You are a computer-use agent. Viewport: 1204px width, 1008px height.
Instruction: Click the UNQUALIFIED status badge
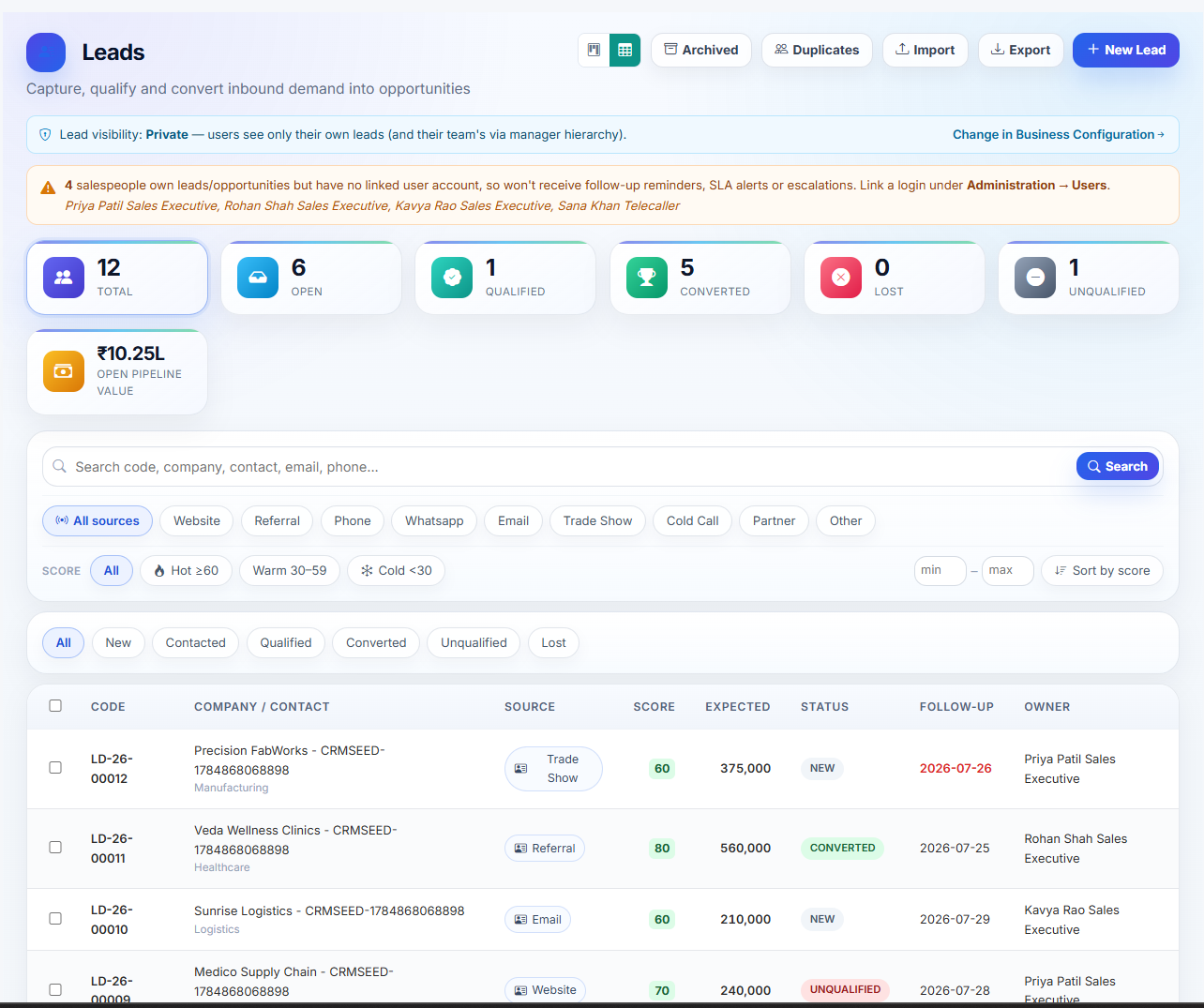(845, 989)
